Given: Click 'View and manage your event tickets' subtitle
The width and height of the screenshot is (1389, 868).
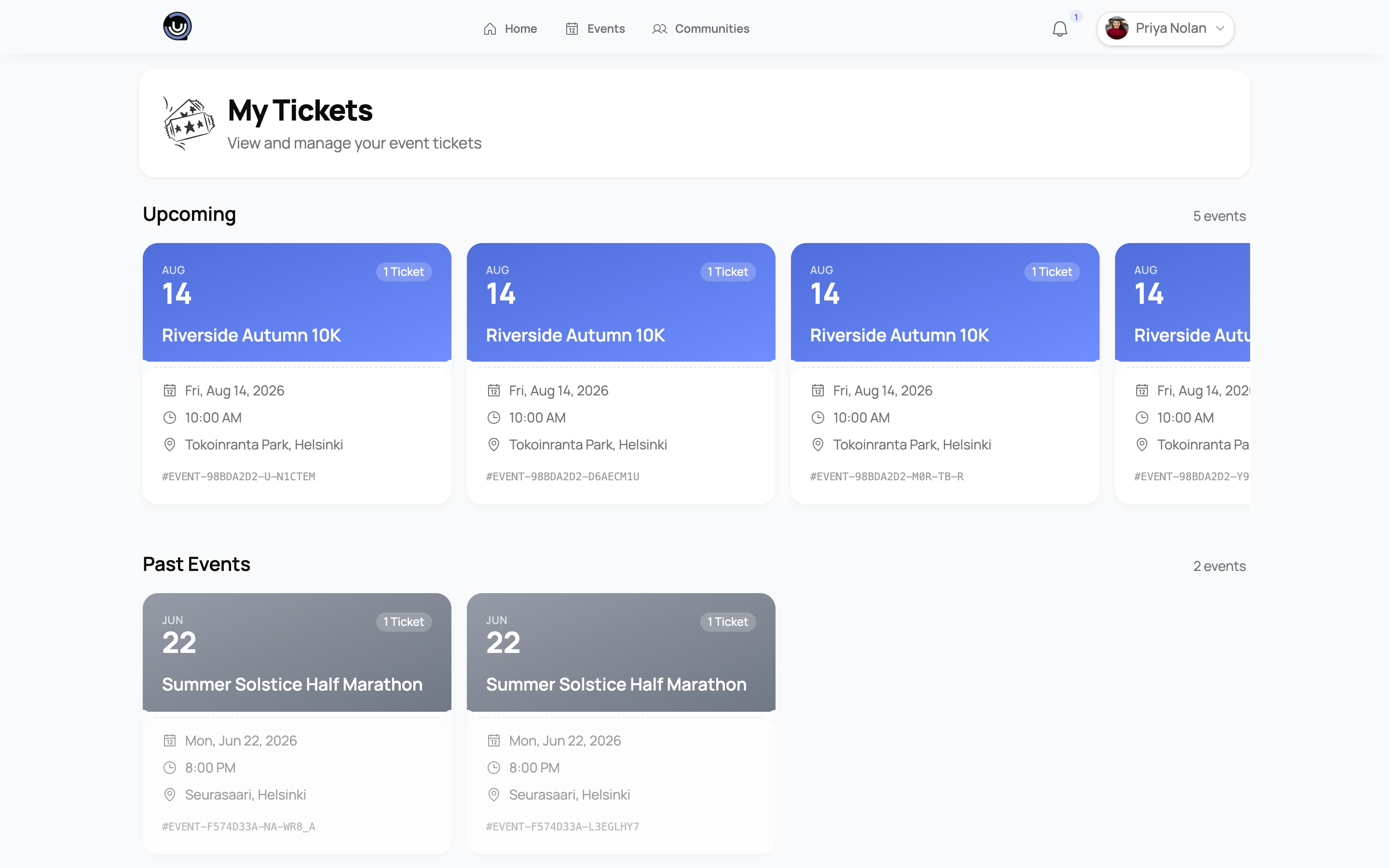Looking at the screenshot, I should [x=354, y=143].
